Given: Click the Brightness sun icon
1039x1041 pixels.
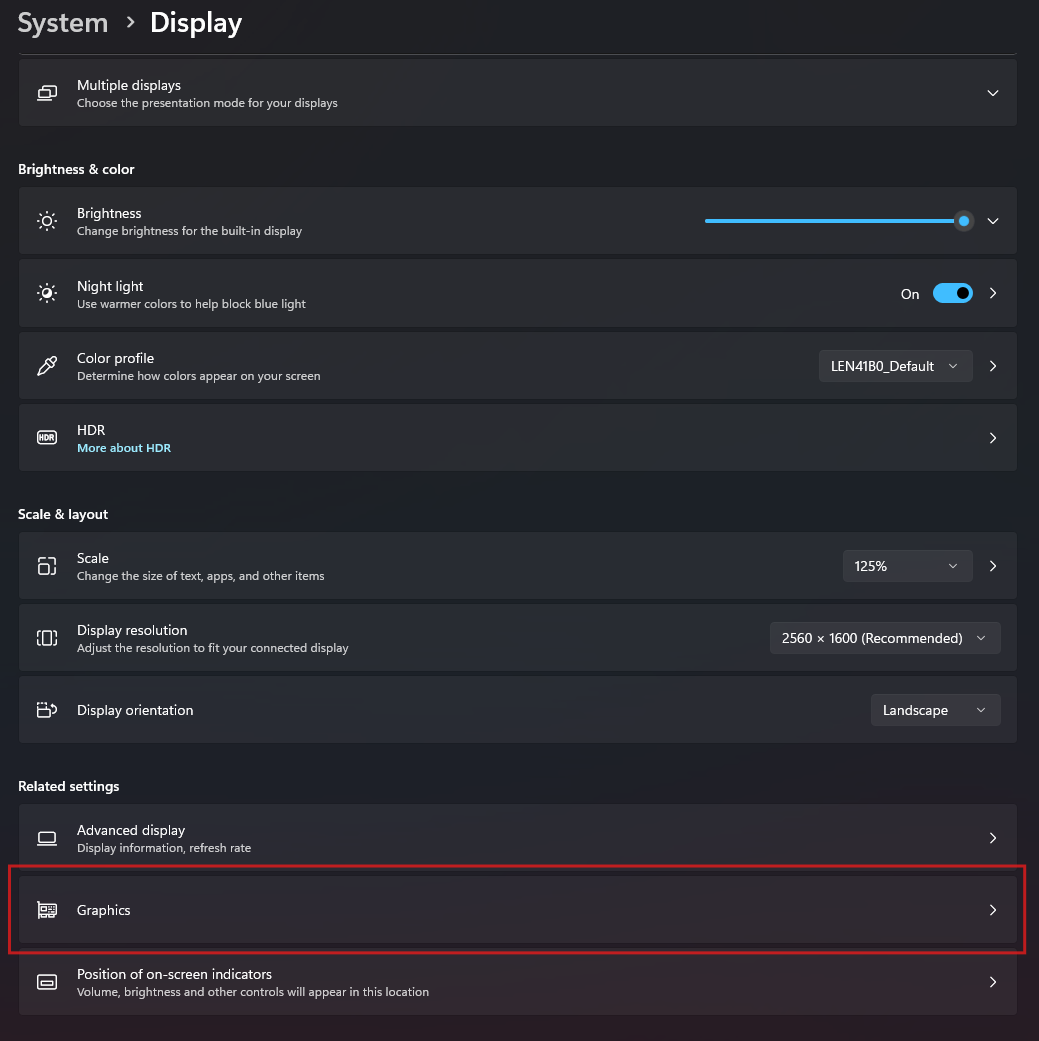Looking at the screenshot, I should point(46,220).
